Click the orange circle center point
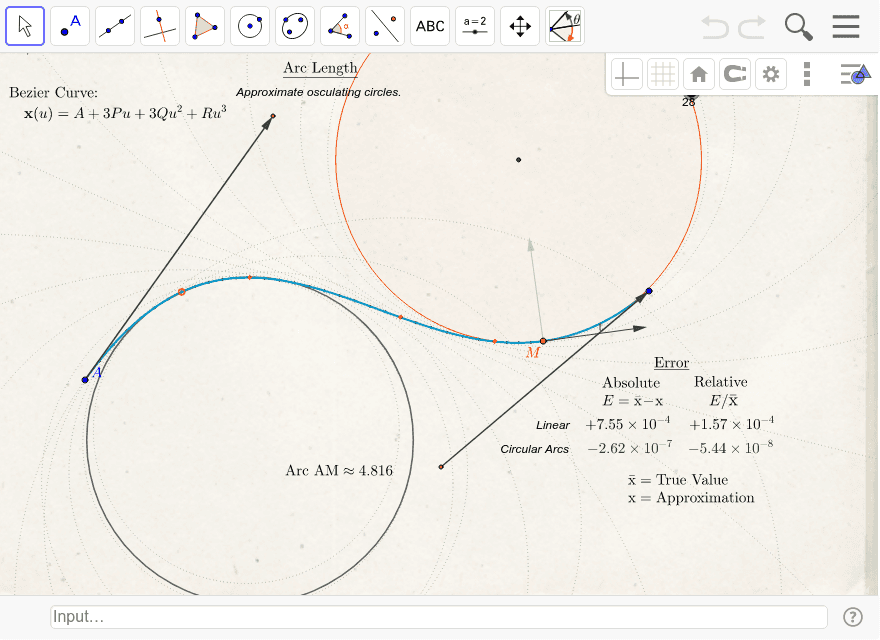880x640 pixels. (519, 160)
